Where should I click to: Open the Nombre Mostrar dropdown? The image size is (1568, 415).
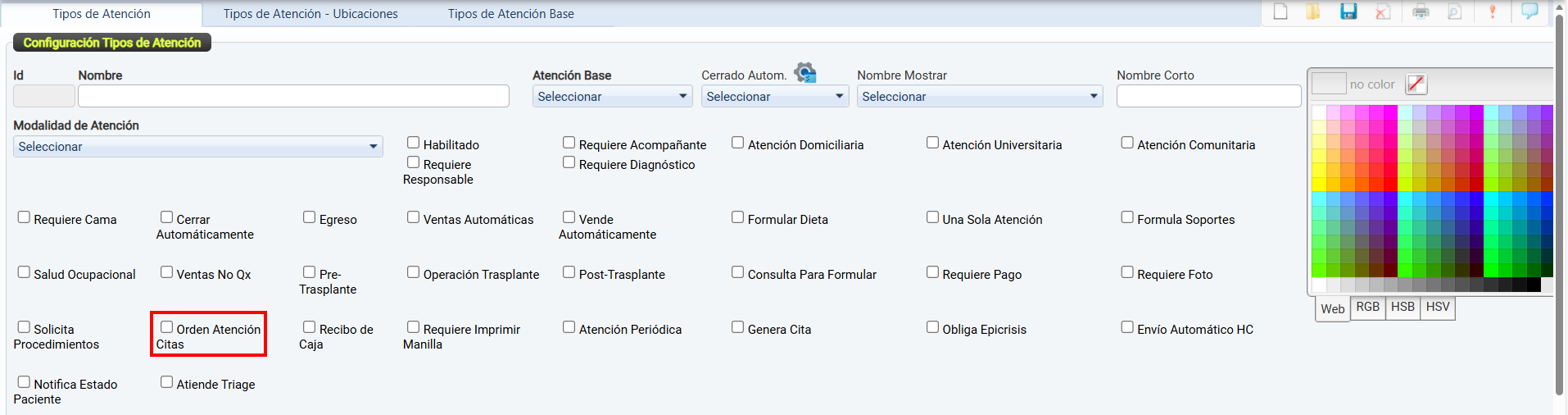click(x=979, y=97)
